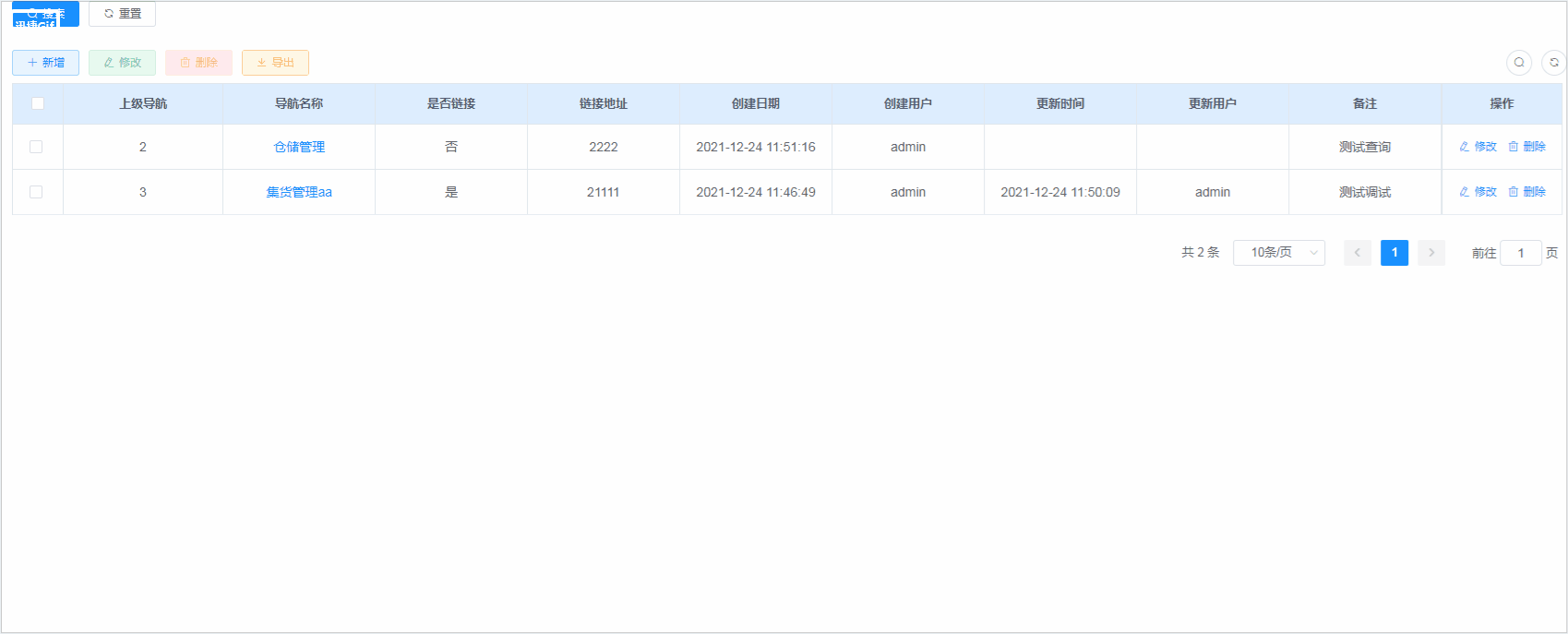This screenshot has width=1568, height=634.
Task: Click the 创建日期 column header
Action: point(756,103)
